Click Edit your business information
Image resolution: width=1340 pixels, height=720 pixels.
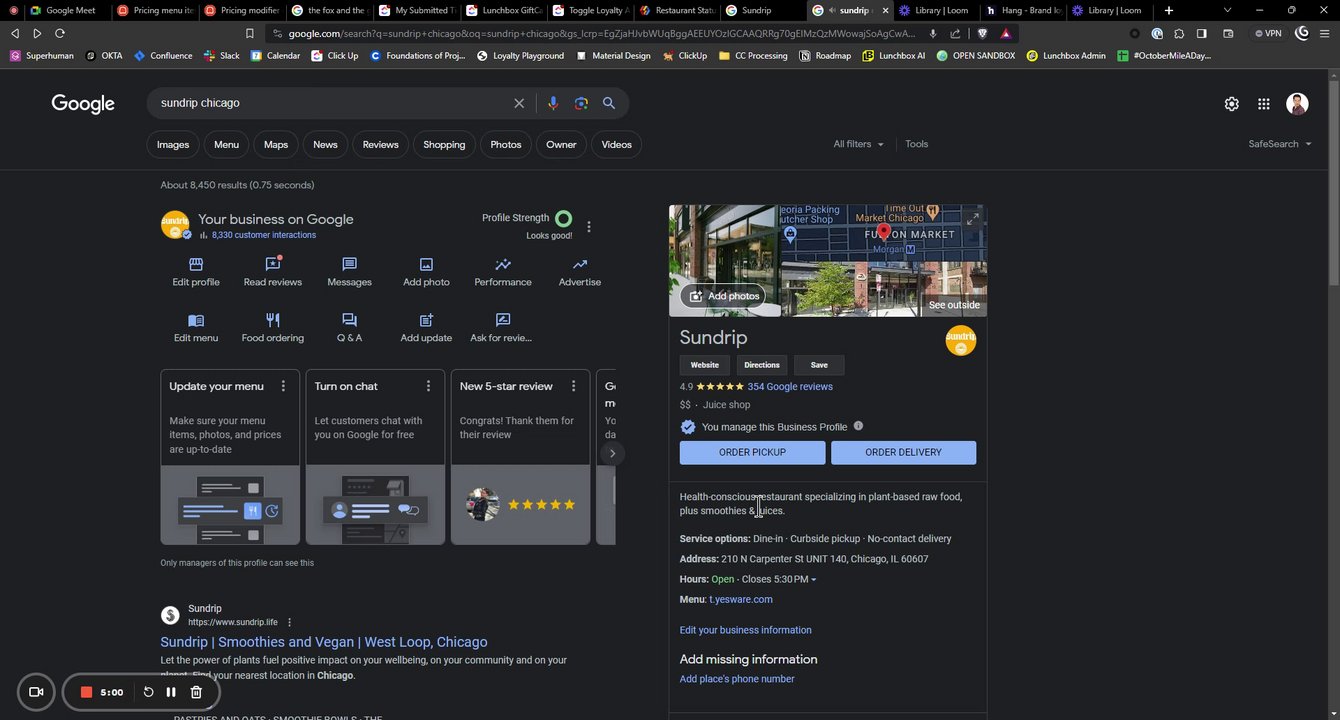point(746,630)
